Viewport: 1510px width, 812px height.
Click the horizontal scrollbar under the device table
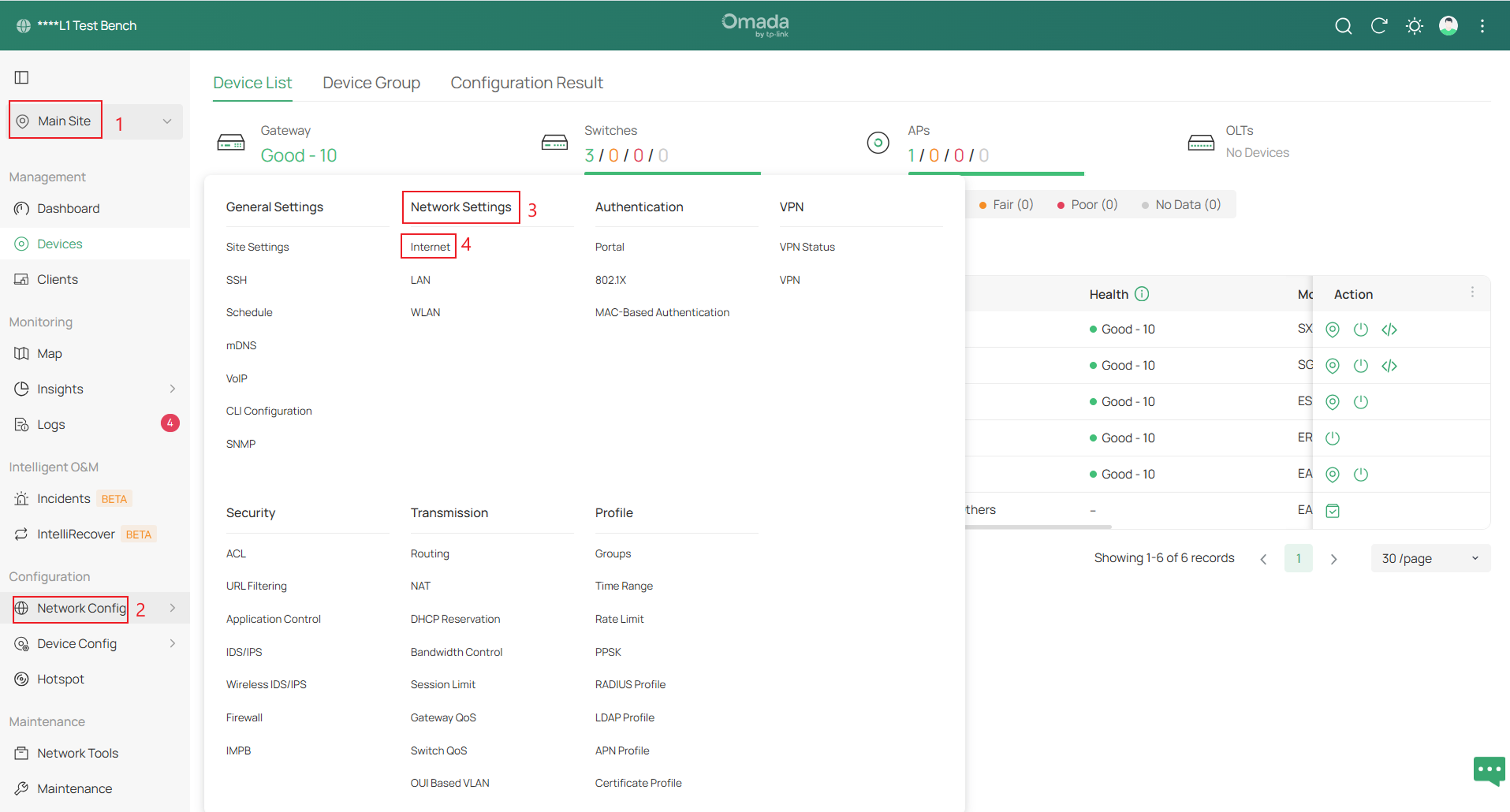coord(1038,527)
